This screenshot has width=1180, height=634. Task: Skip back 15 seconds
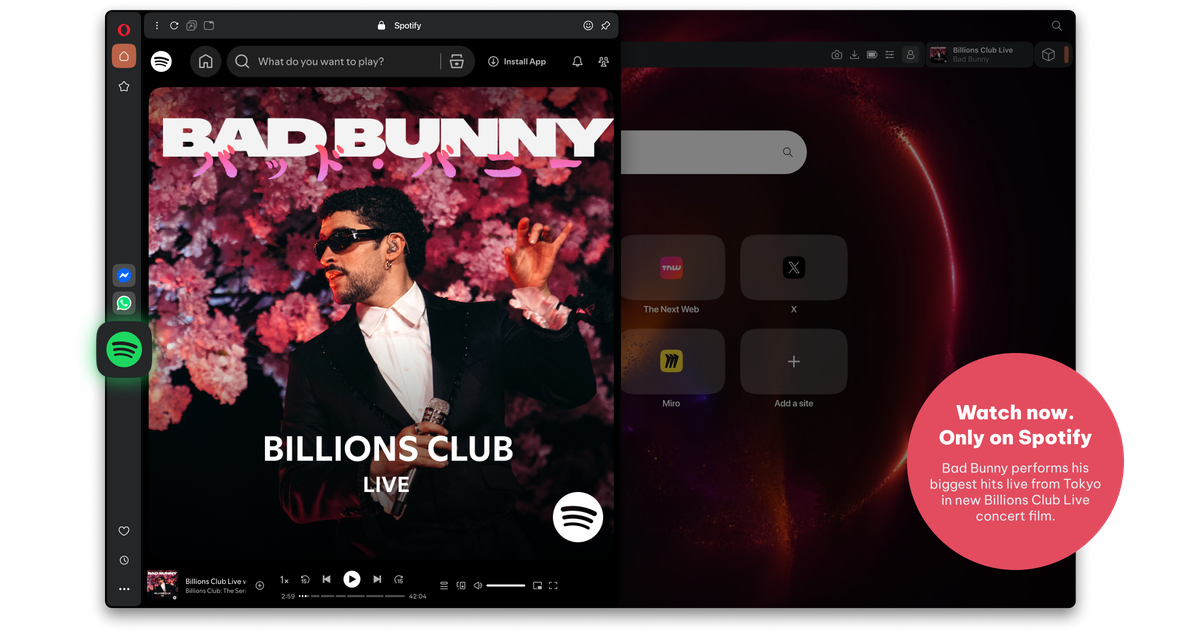point(305,580)
